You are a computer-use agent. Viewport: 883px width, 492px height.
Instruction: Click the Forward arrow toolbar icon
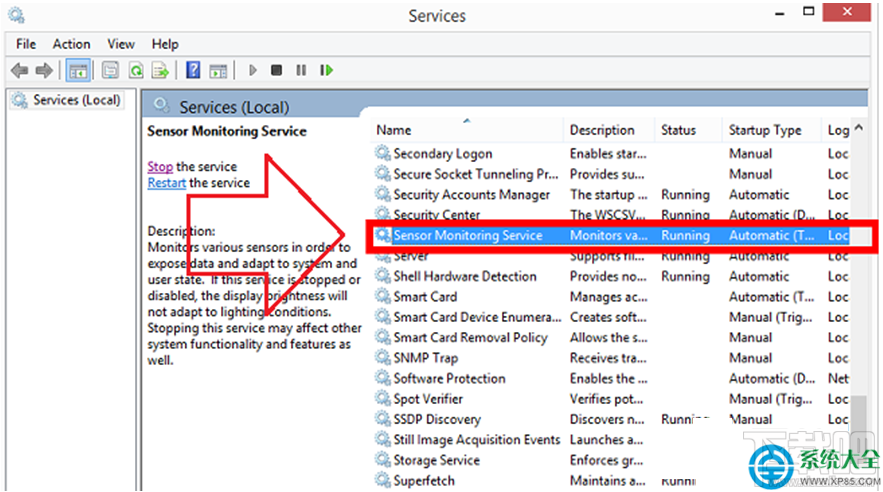(x=44, y=70)
